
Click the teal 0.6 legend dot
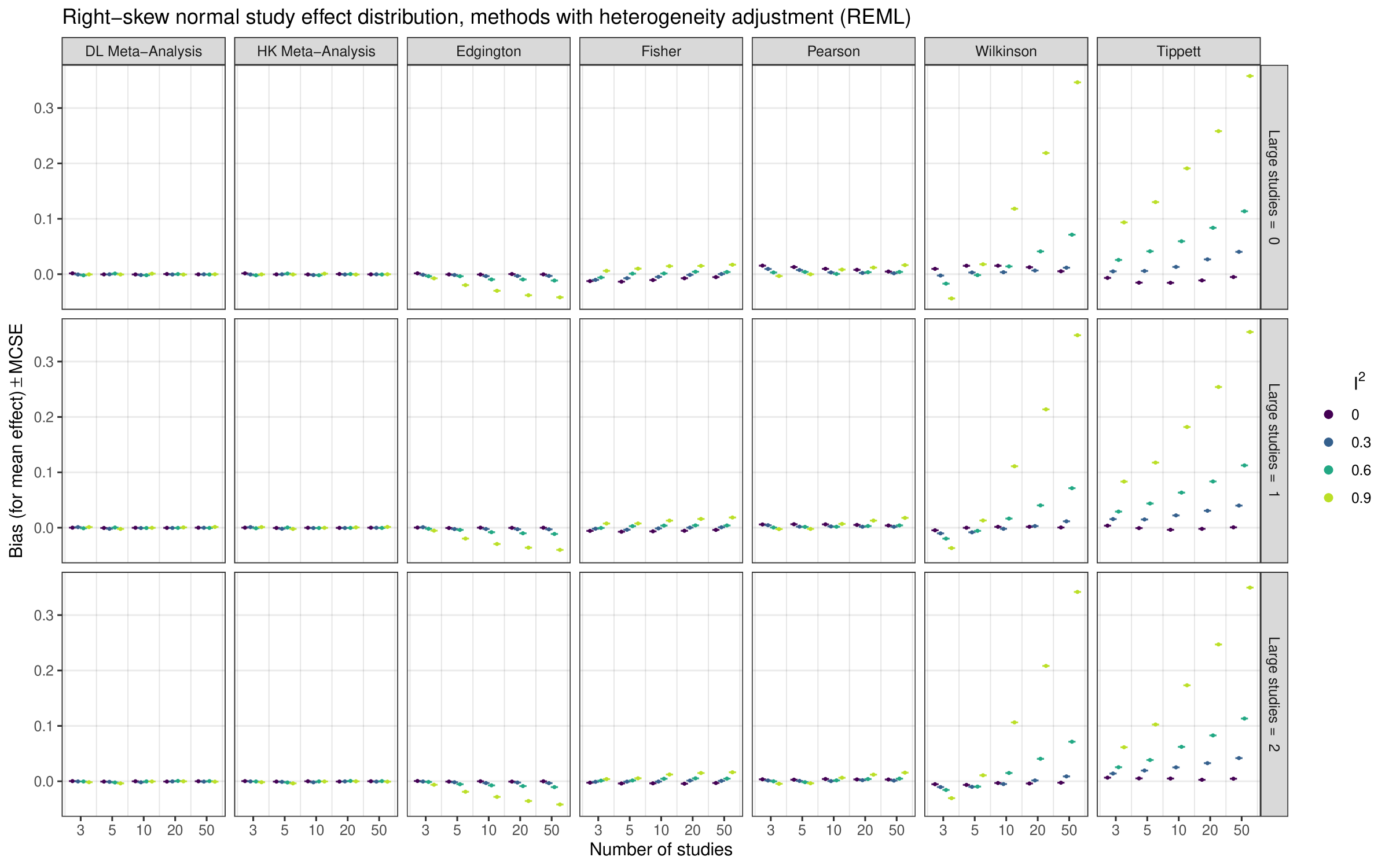1329,470
